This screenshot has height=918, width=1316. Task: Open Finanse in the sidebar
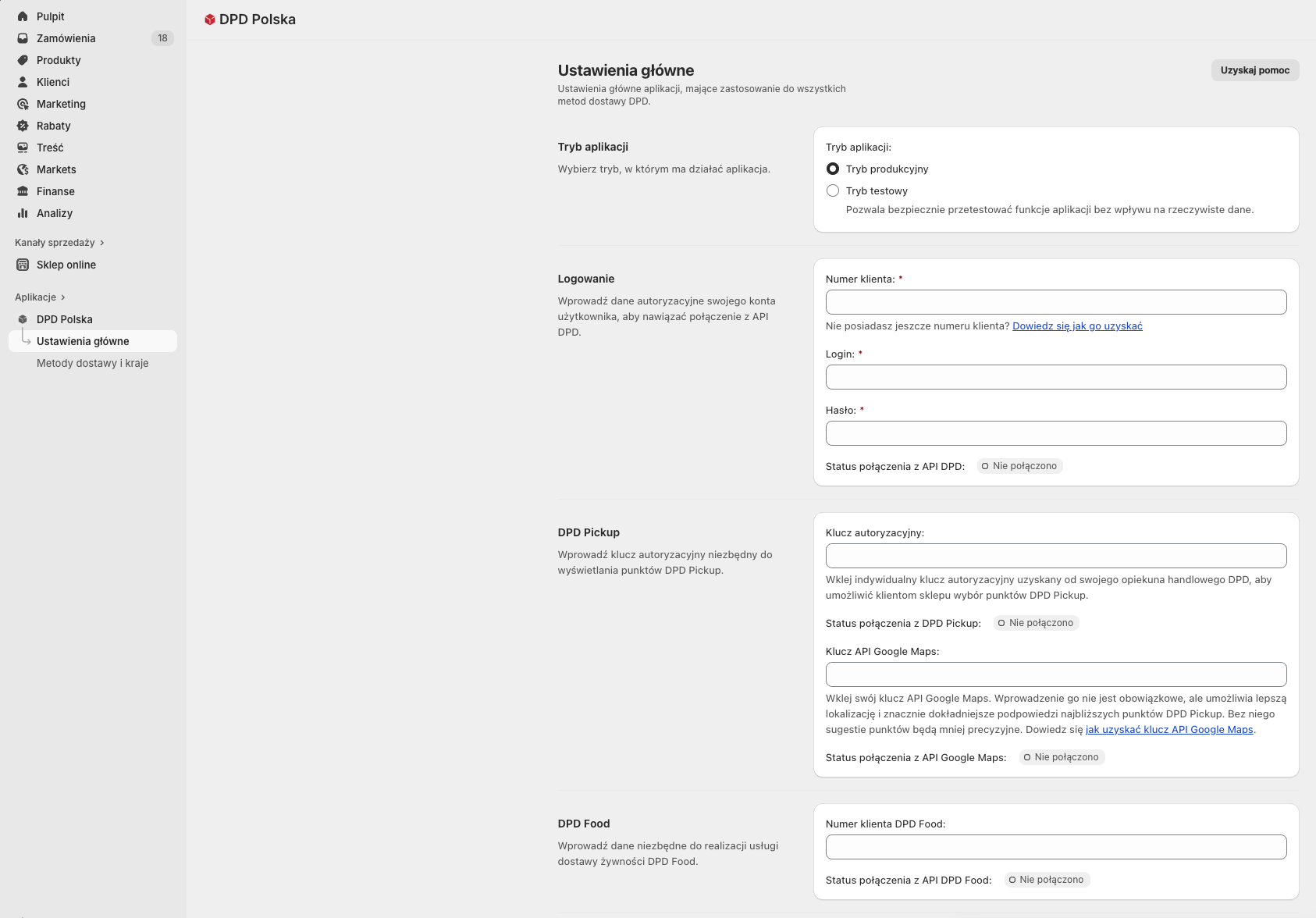[93, 191]
